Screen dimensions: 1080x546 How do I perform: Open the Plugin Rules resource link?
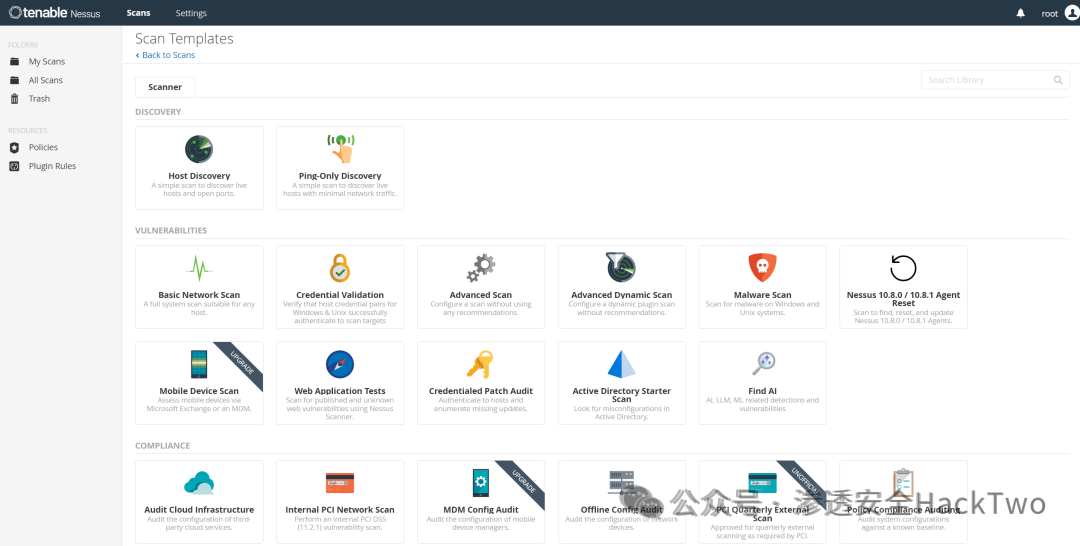point(52,166)
